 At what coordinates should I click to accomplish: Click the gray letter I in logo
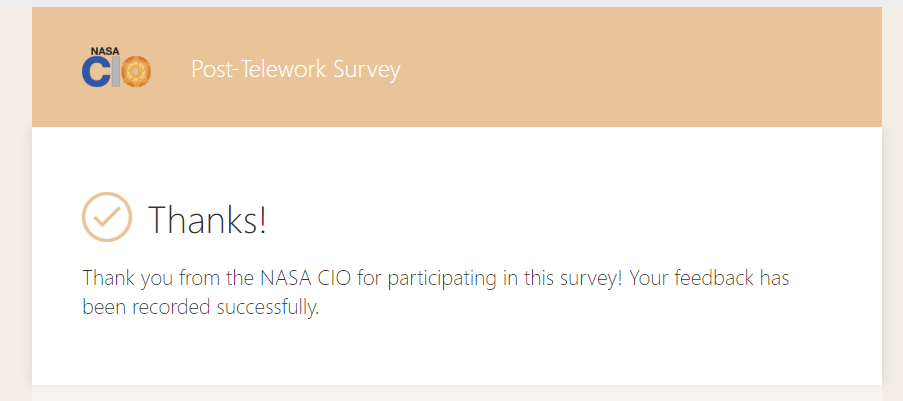coord(116,73)
